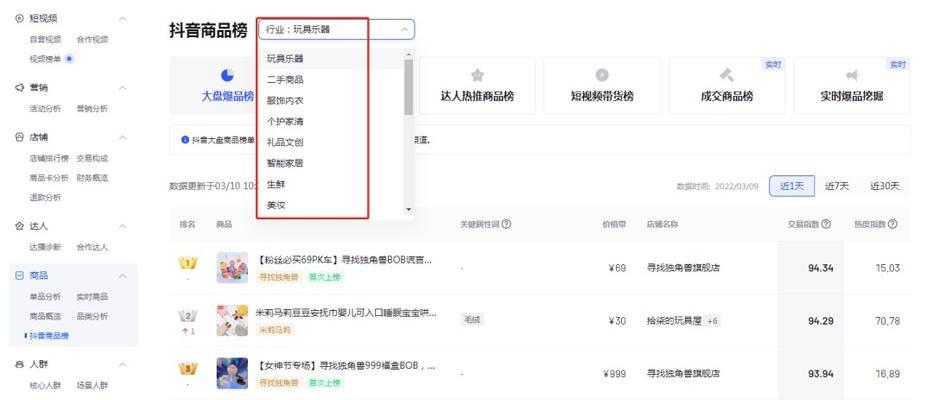Viewport: 933px width, 400px height.
Task: Choose 个护家清 in the industry dropdown list
Action: tap(330, 121)
